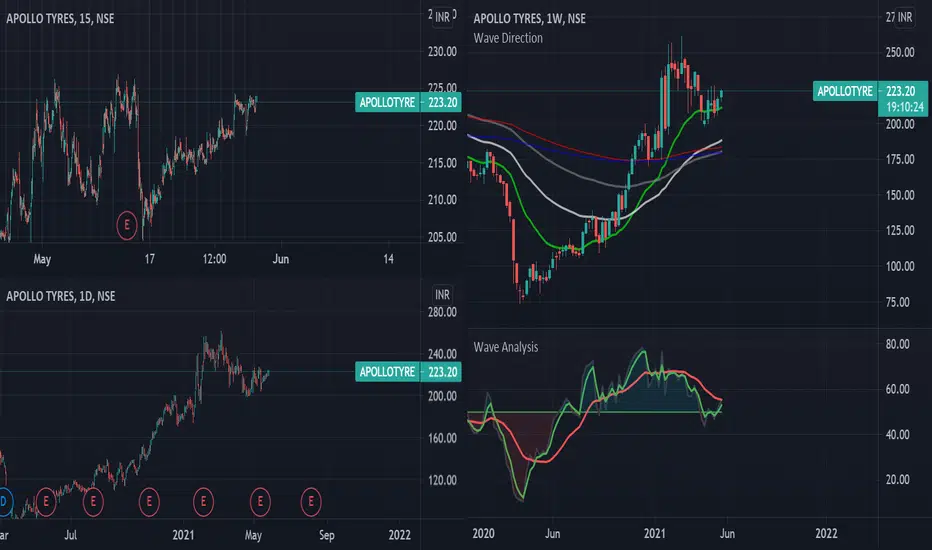This screenshot has width=932, height=550.
Task: Click the 120.00 price level on daily chart
Action: click(x=442, y=480)
